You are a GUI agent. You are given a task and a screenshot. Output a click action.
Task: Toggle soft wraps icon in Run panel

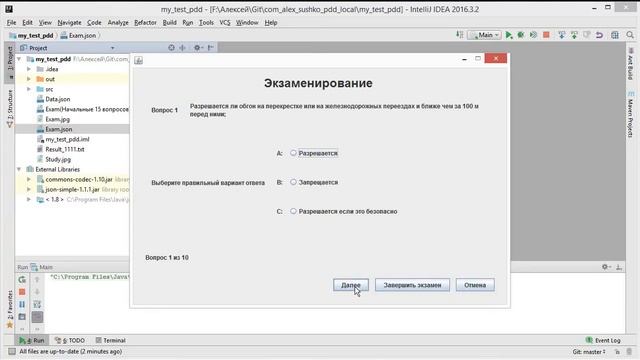tap(37, 304)
